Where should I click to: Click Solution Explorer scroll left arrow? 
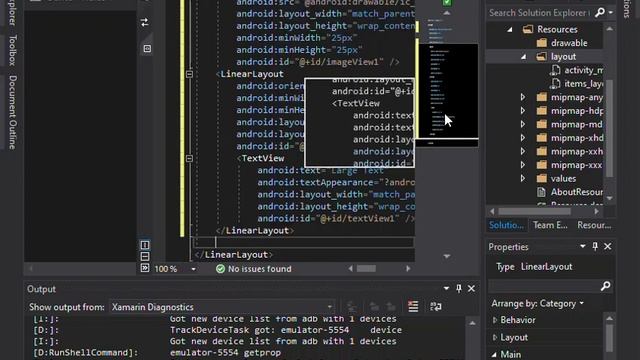coord(492,211)
